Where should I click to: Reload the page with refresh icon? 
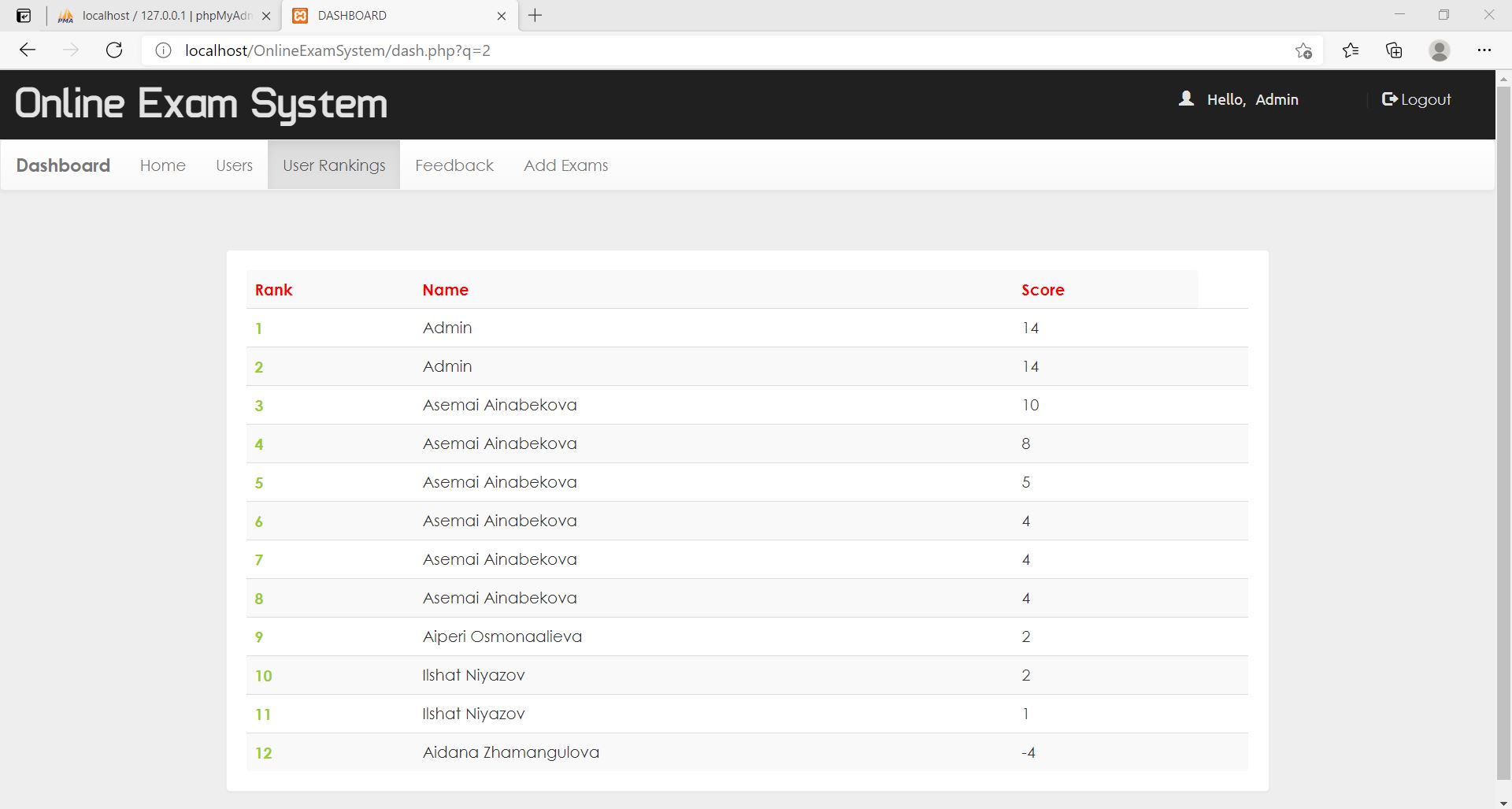point(114,50)
